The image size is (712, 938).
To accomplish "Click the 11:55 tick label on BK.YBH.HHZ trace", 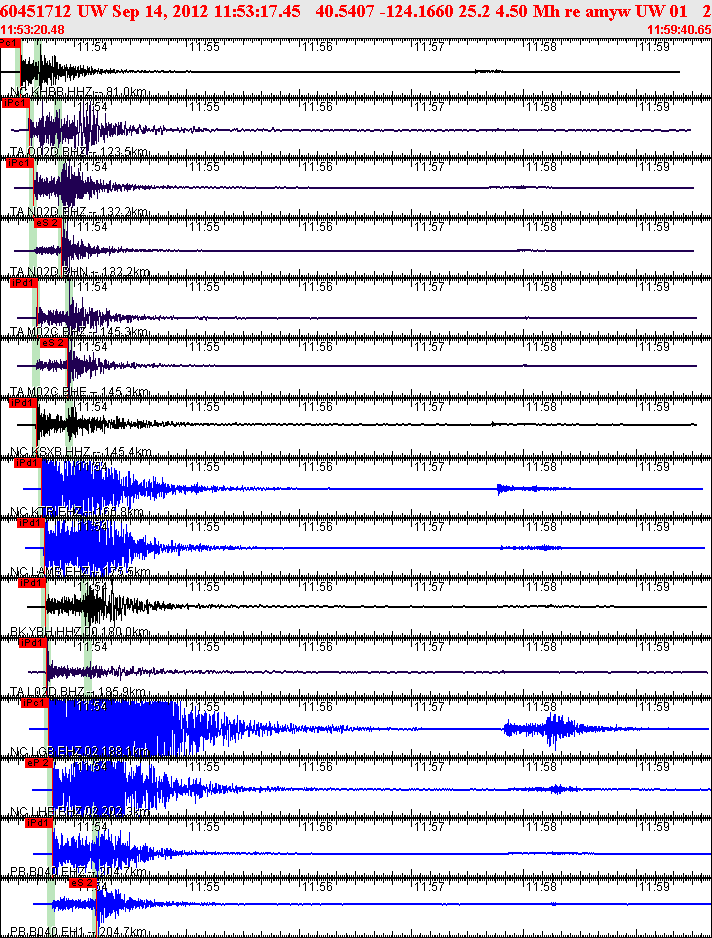I will pyautogui.click(x=205, y=586).
